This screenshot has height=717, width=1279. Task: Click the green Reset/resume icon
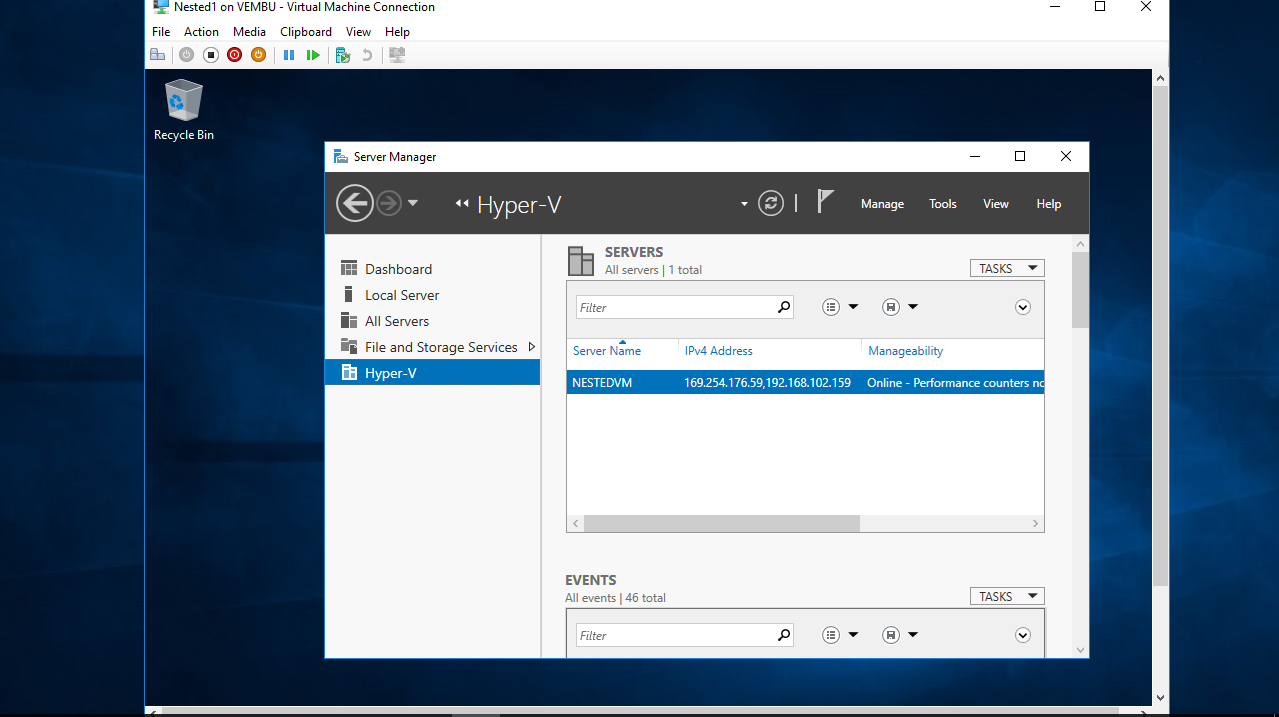coord(313,55)
